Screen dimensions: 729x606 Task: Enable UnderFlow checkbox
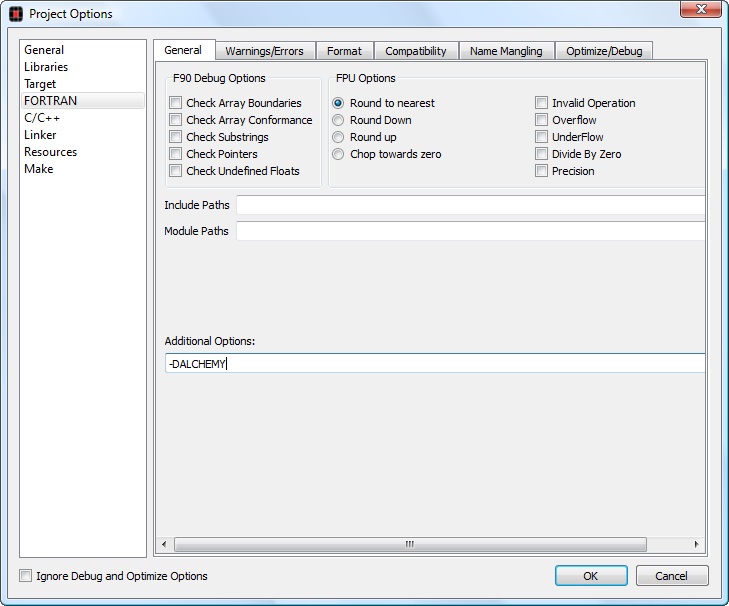pos(541,137)
